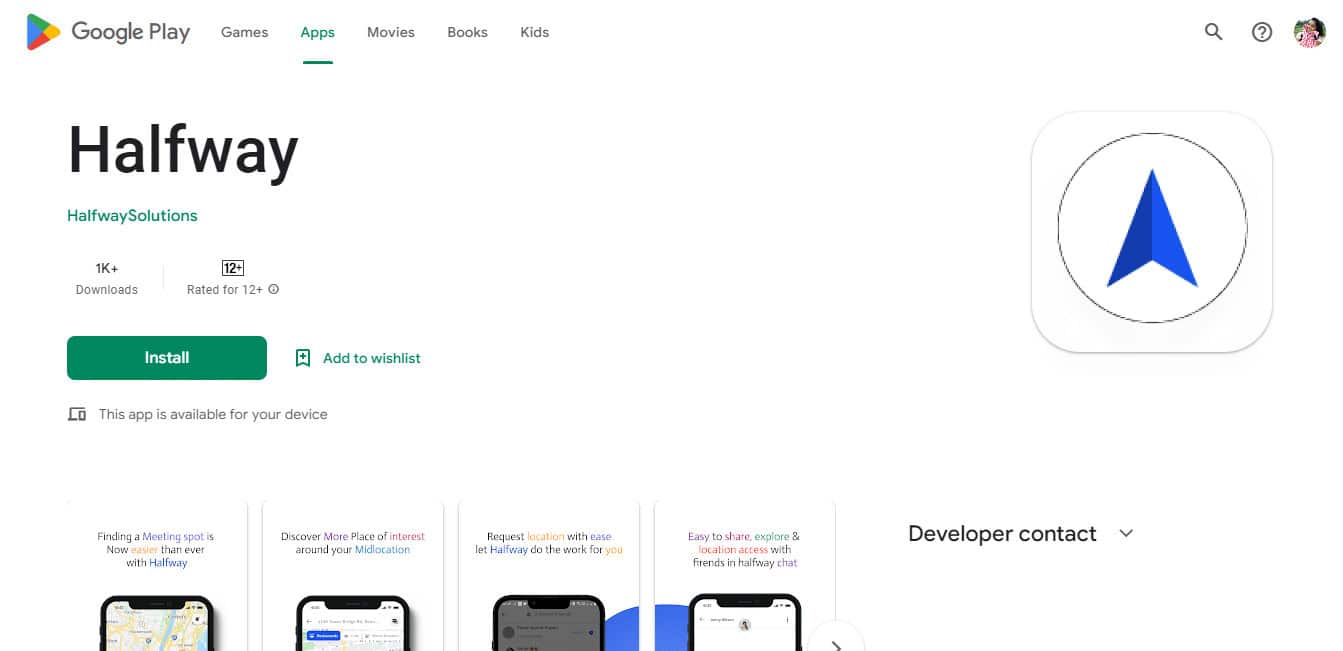Switch to the Kids tab

coord(535,32)
